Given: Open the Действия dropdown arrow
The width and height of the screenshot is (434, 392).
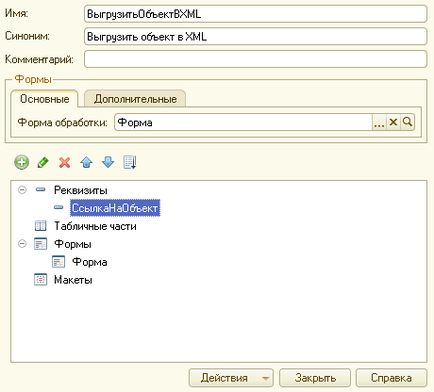Looking at the screenshot, I should coord(266,378).
